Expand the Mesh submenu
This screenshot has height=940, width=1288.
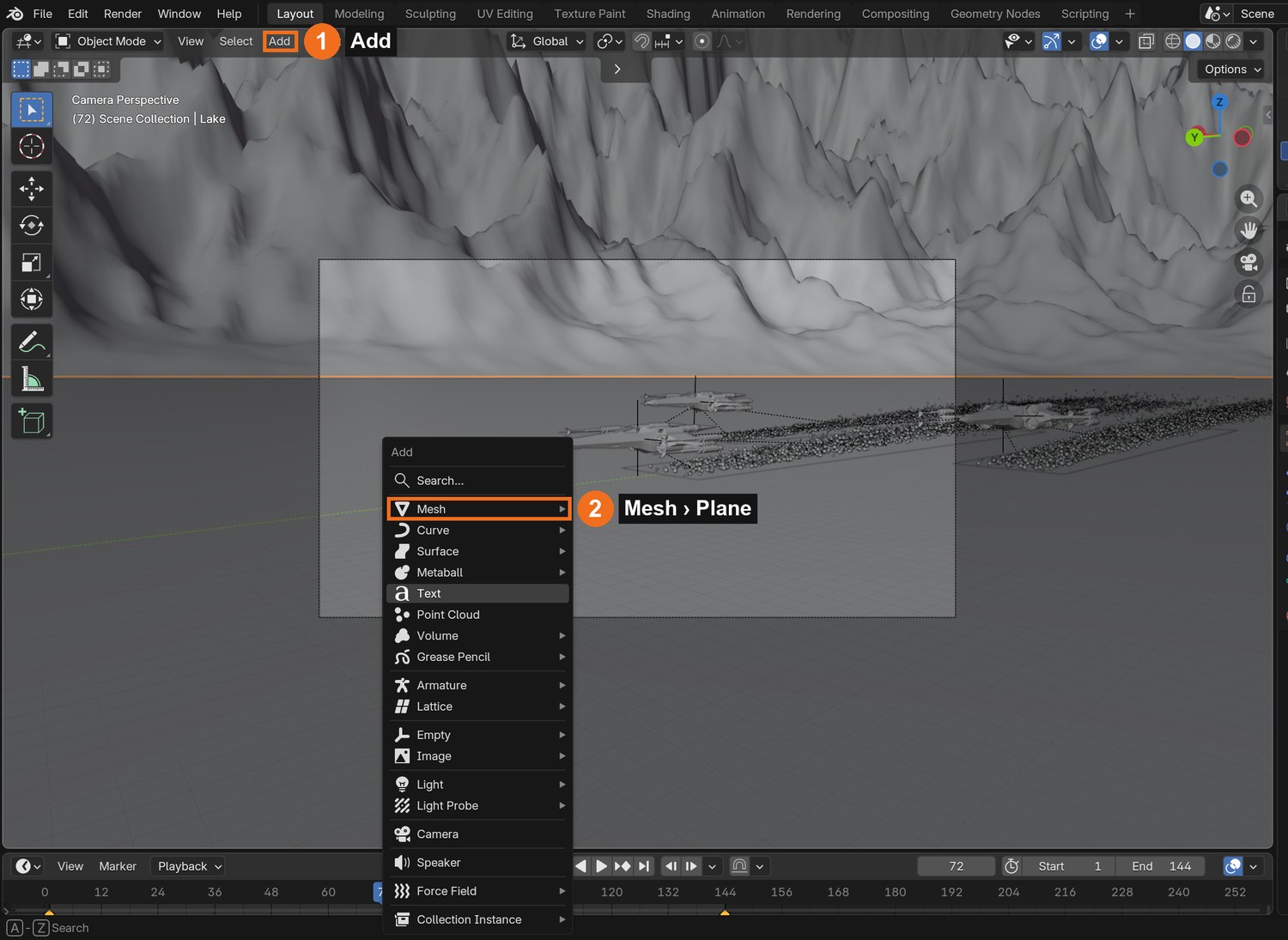pyautogui.click(x=478, y=509)
